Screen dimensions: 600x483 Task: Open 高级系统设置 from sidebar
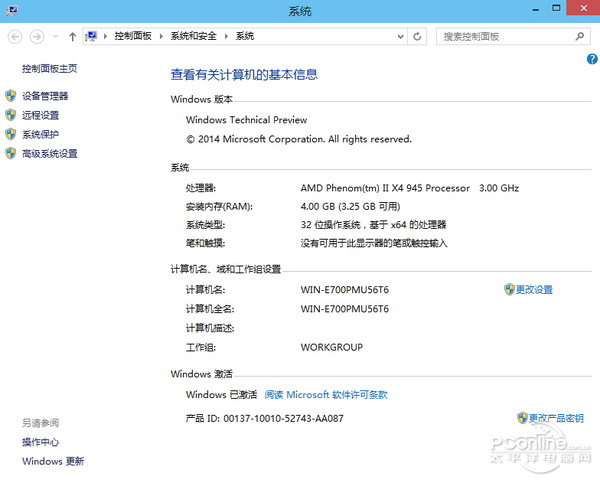click(50, 153)
